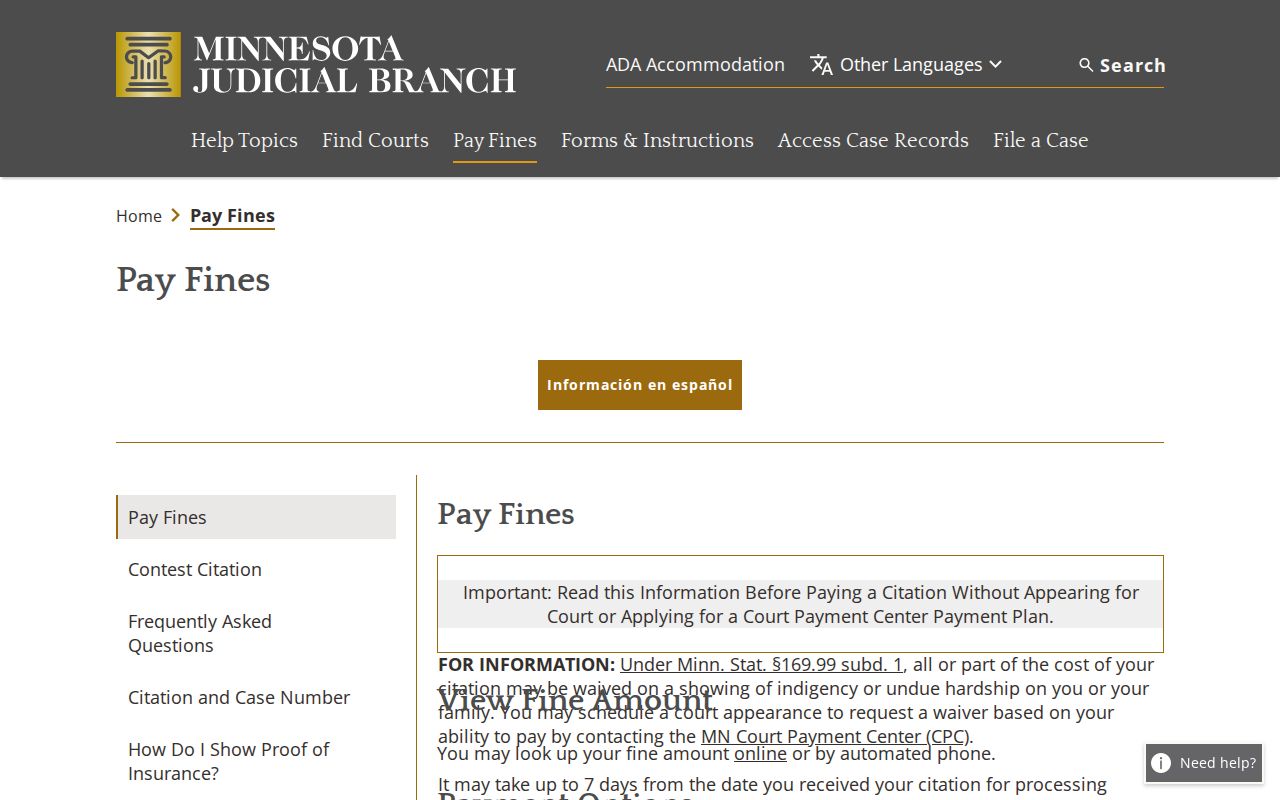Click the Minnesota Judicial Branch title text
The width and height of the screenshot is (1280, 800).
354,65
